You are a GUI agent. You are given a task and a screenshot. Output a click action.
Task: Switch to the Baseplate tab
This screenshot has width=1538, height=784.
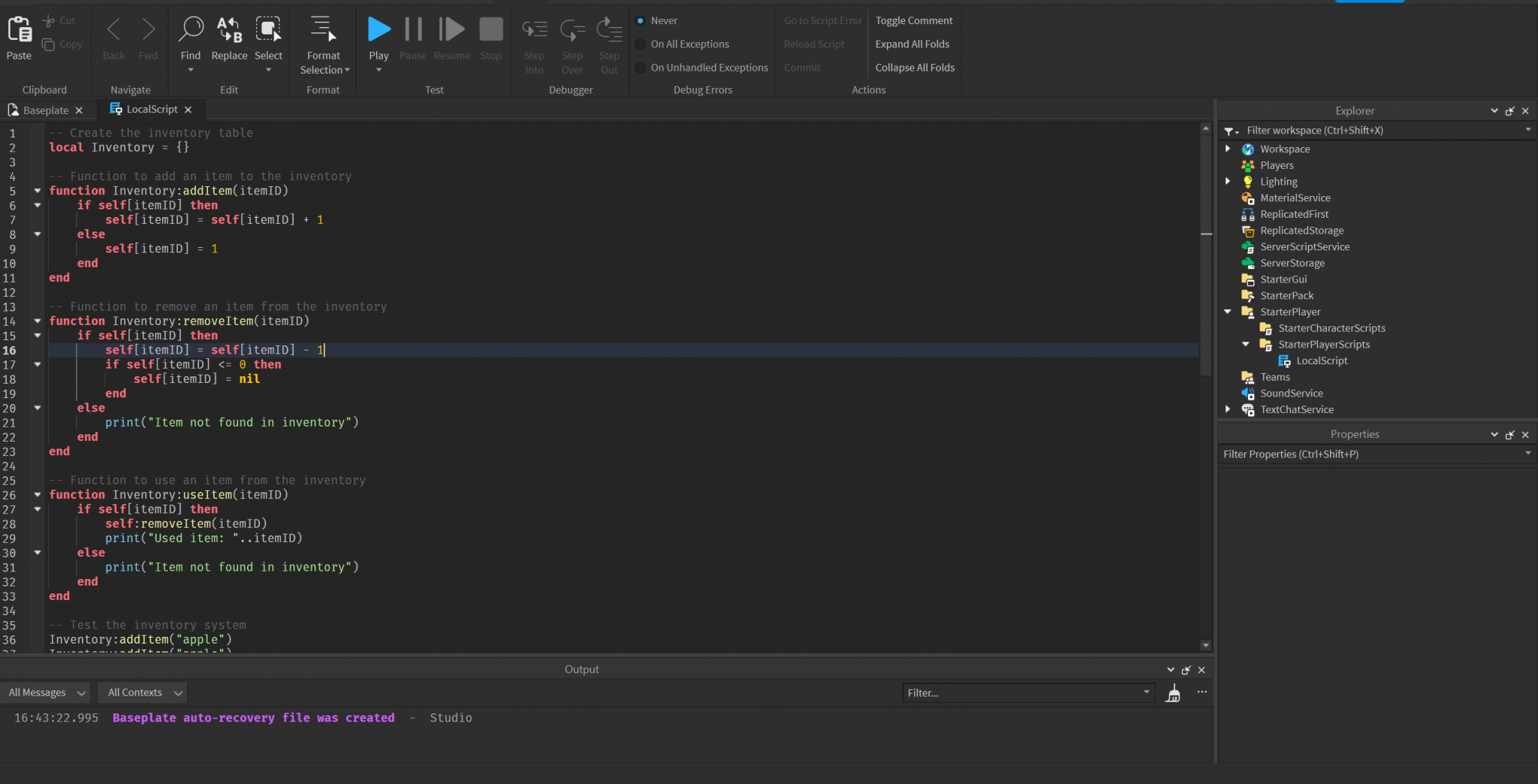coord(45,109)
